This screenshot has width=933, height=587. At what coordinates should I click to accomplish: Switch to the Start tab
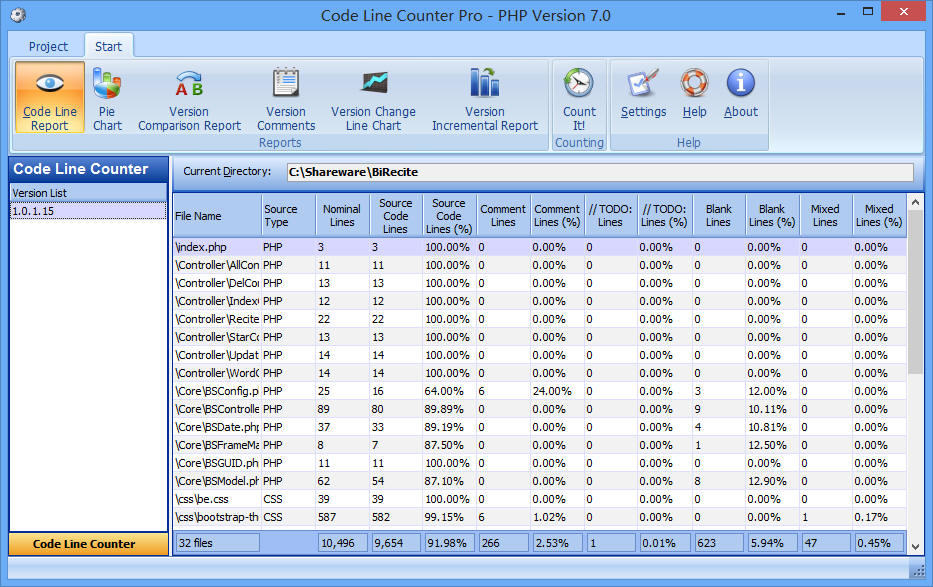[x=108, y=45]
